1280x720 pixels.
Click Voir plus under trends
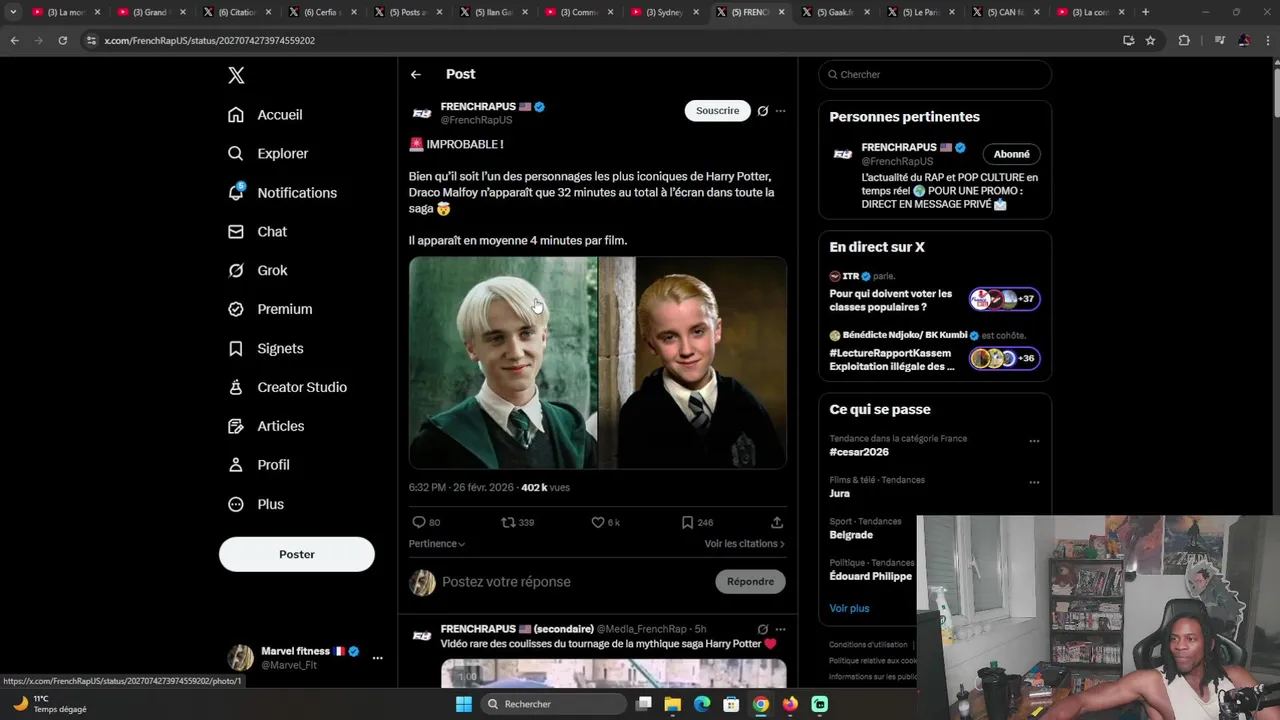point(849,608)
